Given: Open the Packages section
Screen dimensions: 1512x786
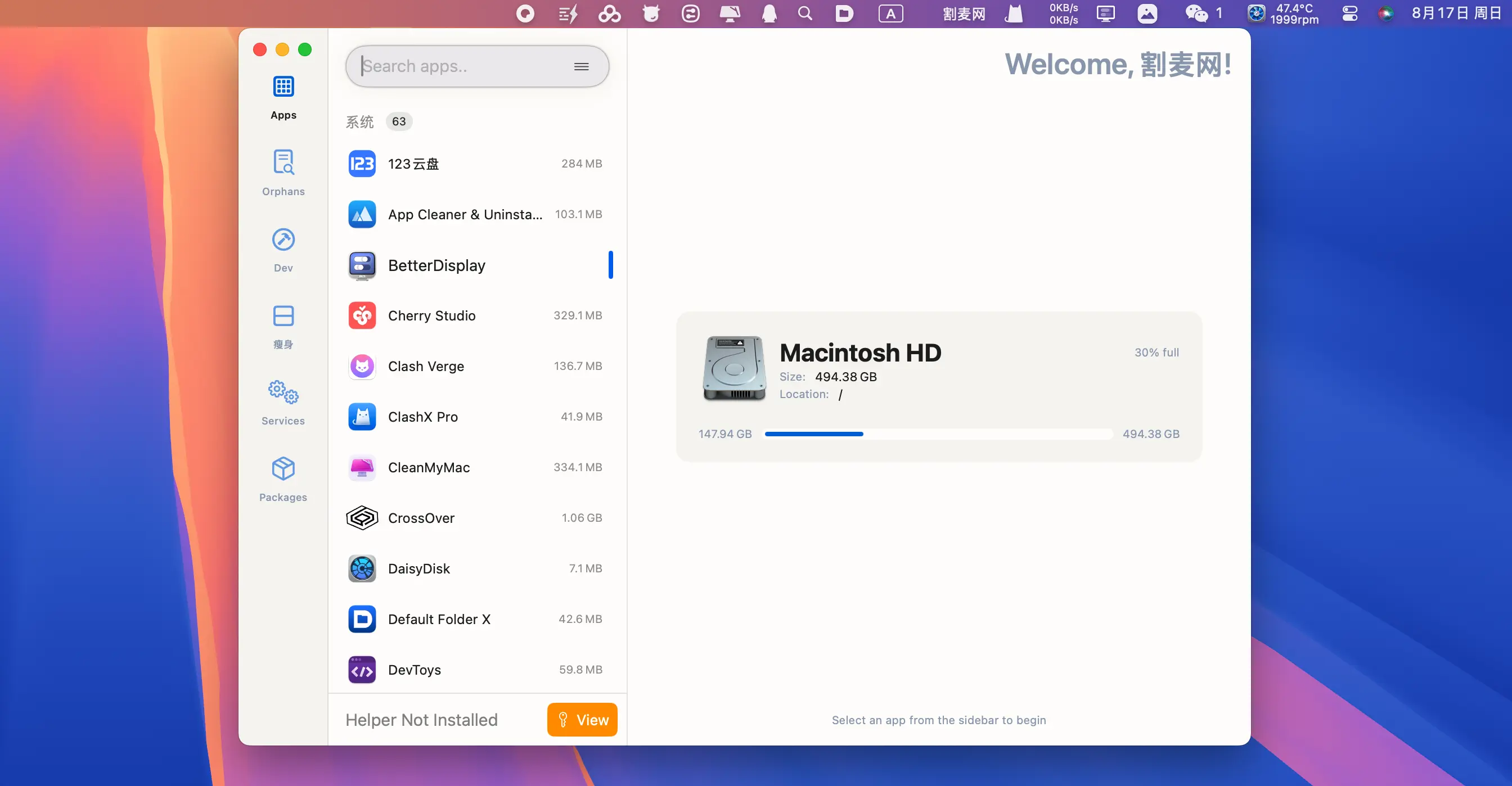Looking at the screenshot, I should [x=283, y=479].
